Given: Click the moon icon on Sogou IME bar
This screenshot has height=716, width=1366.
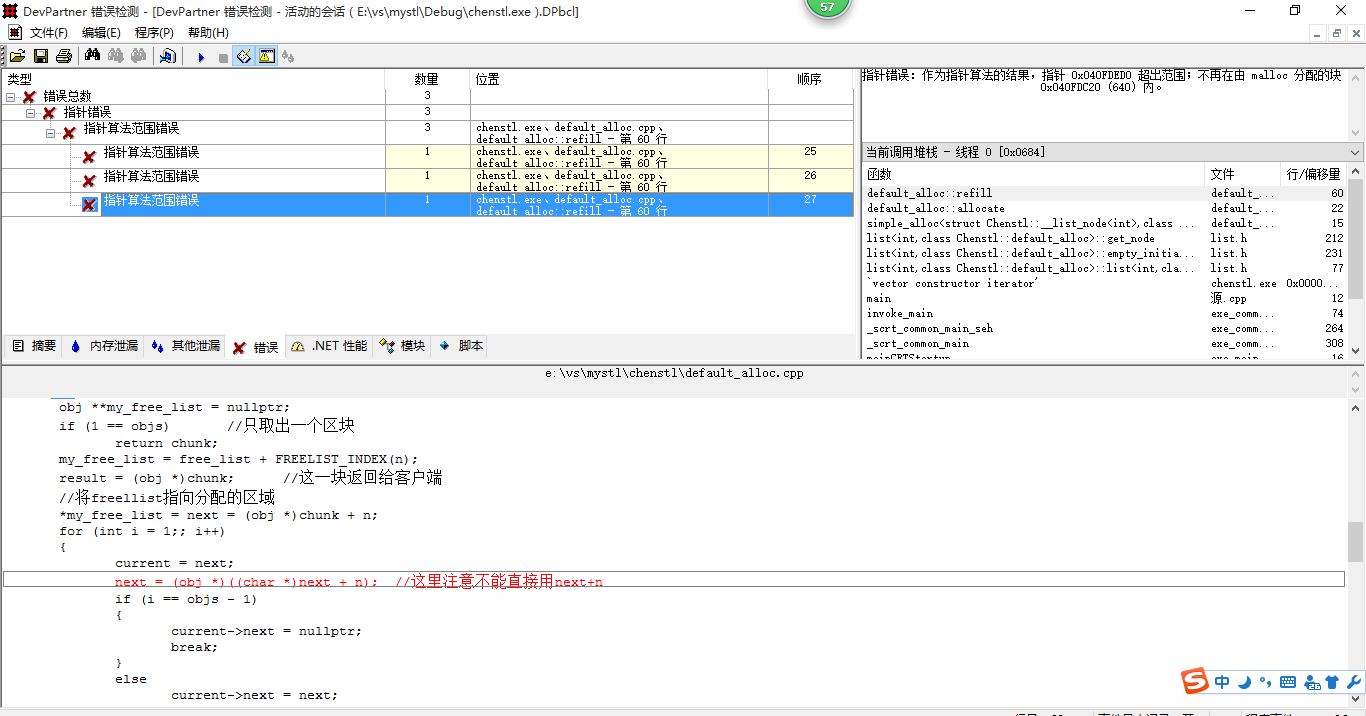Looking at the screenshot, I should click(1245, 682).
